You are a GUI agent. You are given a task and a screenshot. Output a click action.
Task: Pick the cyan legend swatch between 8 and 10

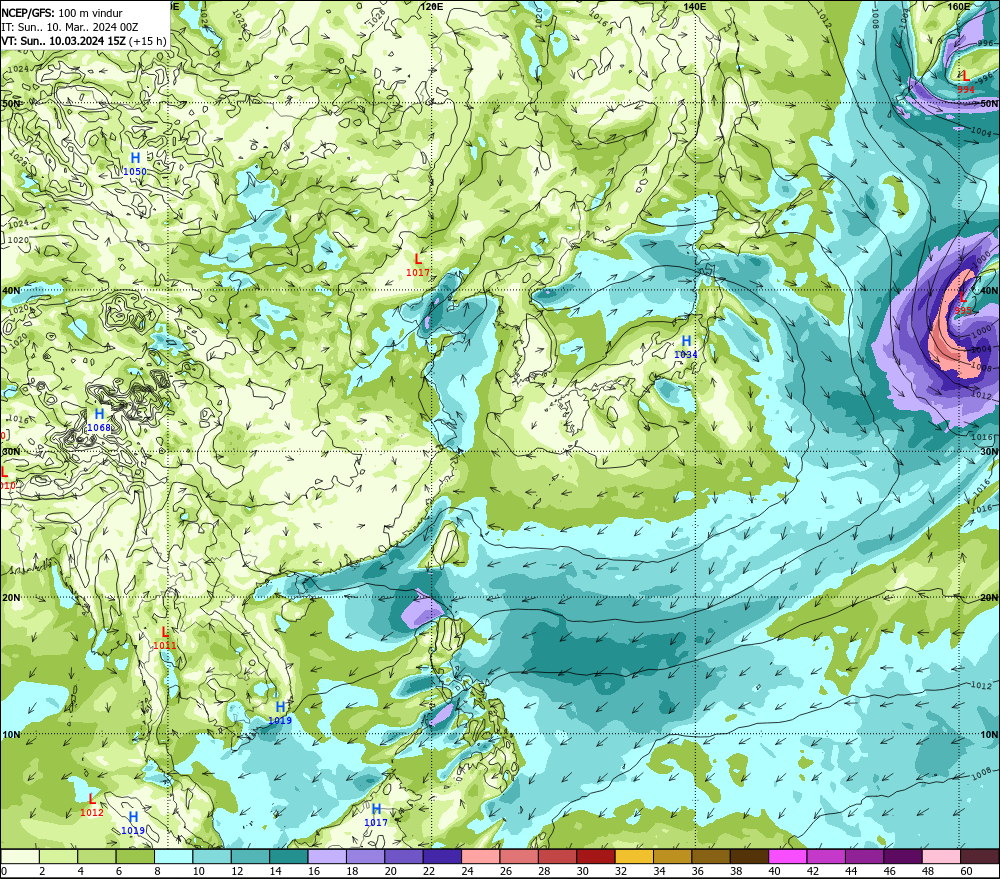pos(173,856)
